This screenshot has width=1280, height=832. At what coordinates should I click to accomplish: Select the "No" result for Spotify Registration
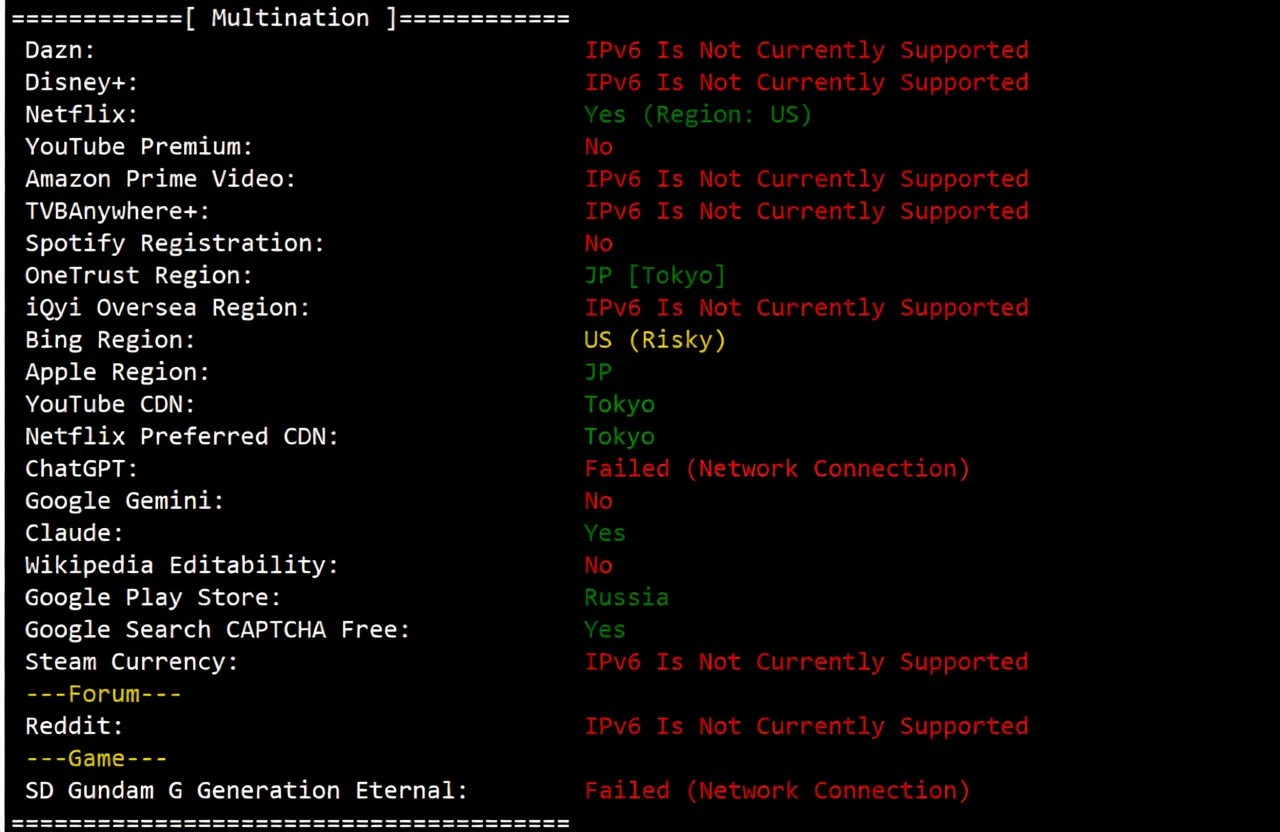(x=599, y=243)
